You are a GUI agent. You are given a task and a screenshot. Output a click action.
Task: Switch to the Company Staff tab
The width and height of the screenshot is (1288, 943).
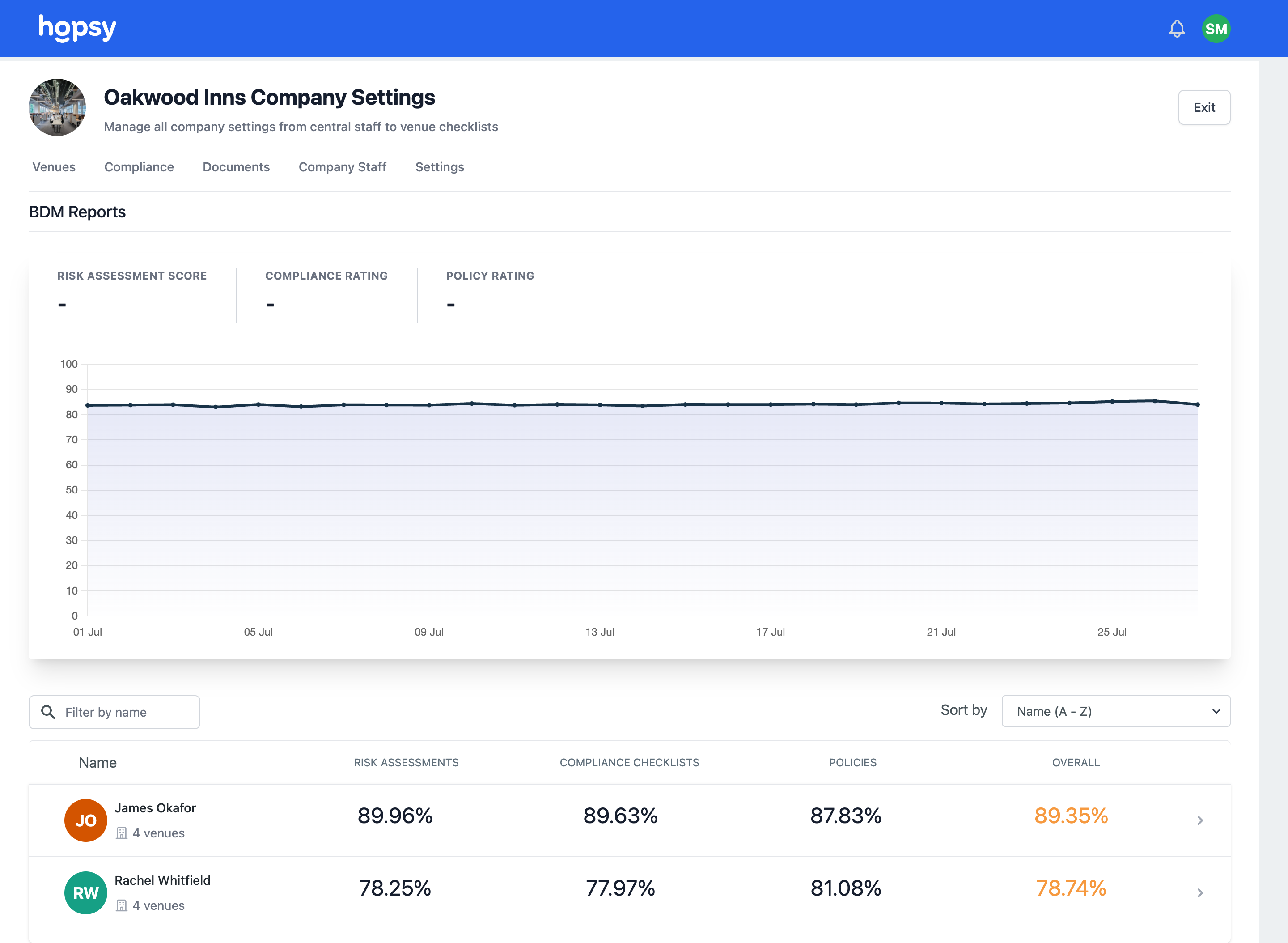(343, 167)
